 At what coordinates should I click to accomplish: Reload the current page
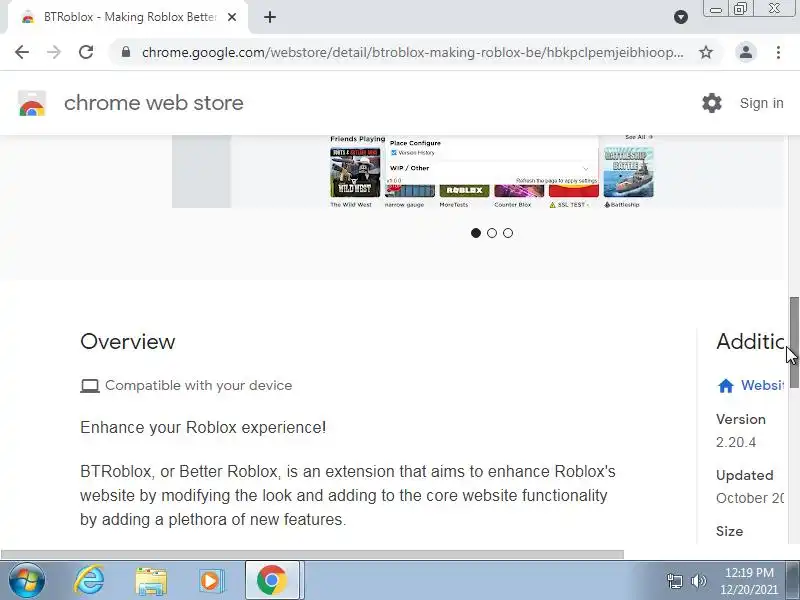coord(86,52)
